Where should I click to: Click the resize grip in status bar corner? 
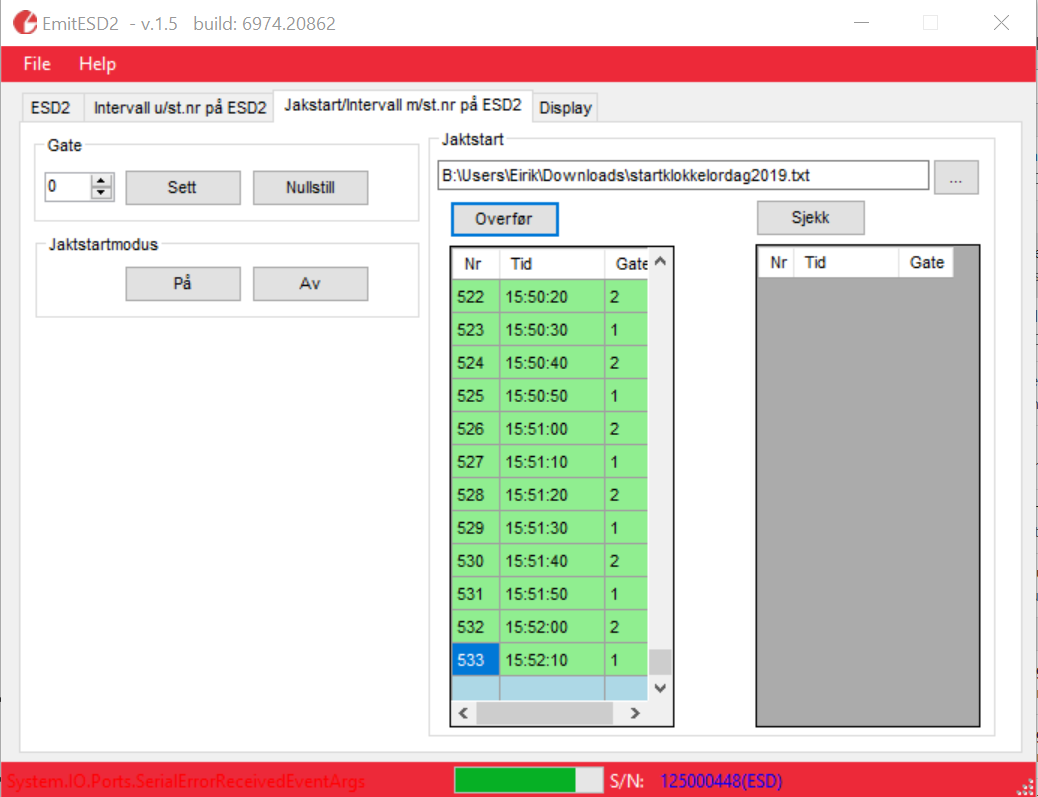(1026, 786)
